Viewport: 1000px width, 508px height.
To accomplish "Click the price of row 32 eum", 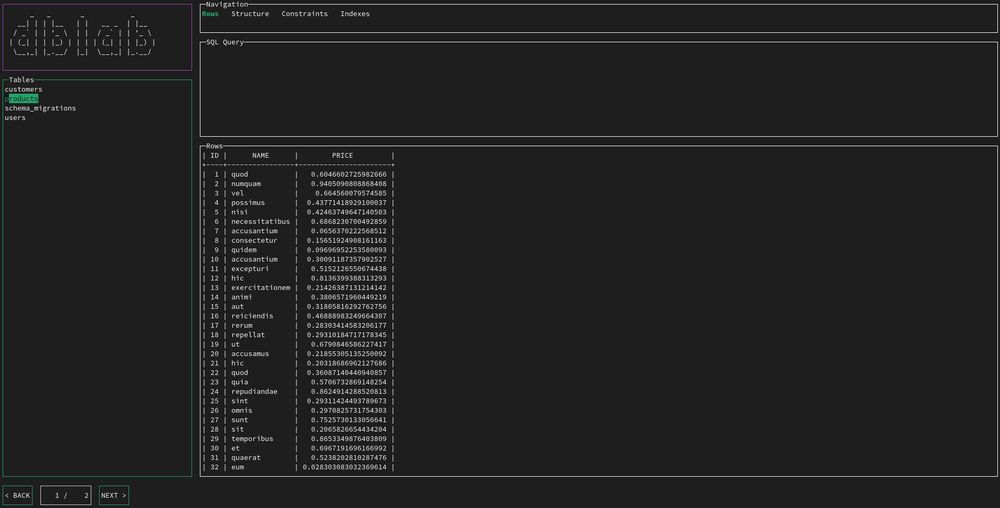I will pyautogui.click(x=344, y=467).
